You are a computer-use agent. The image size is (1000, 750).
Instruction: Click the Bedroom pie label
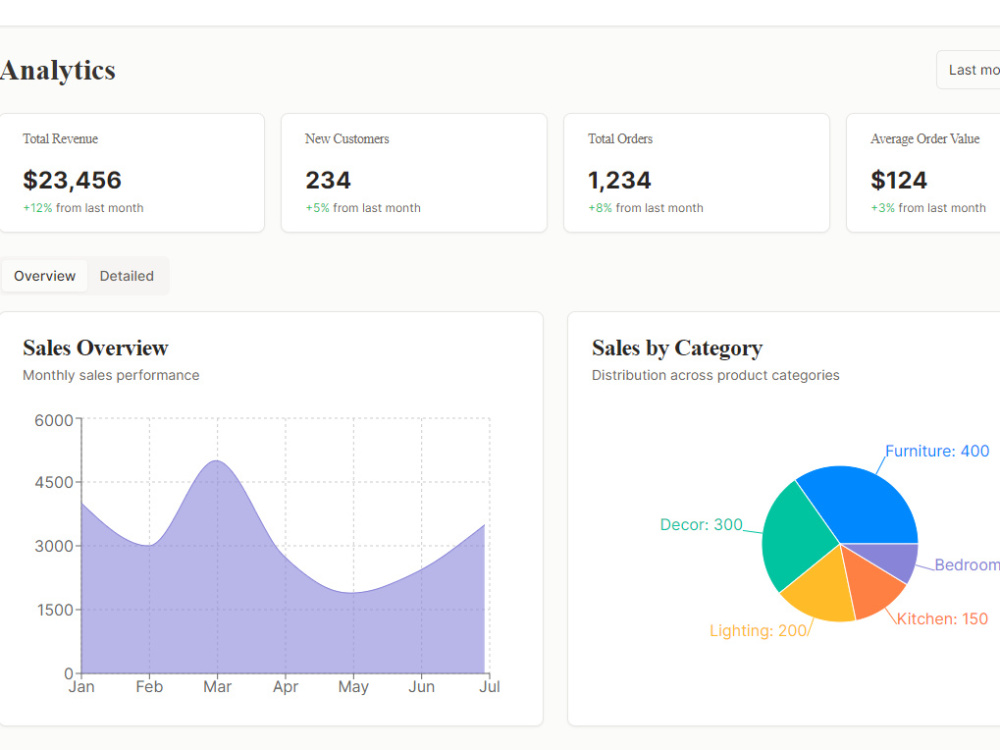click(967, 565)
